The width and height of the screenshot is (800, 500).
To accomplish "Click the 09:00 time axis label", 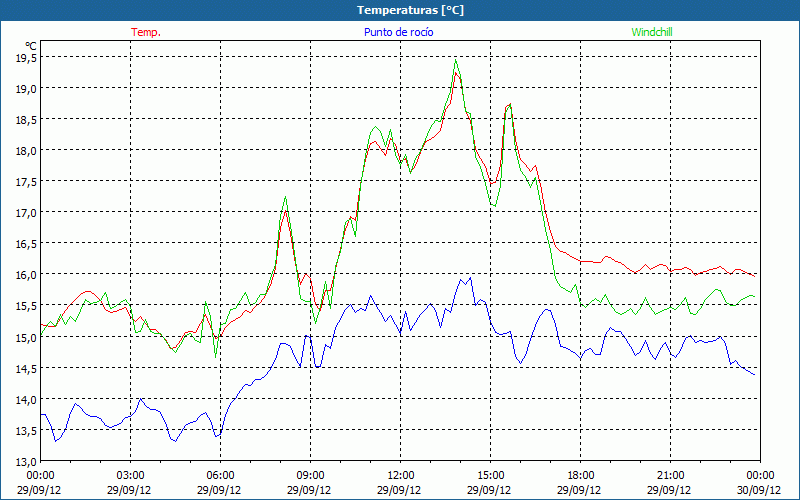I will [310, 476].
